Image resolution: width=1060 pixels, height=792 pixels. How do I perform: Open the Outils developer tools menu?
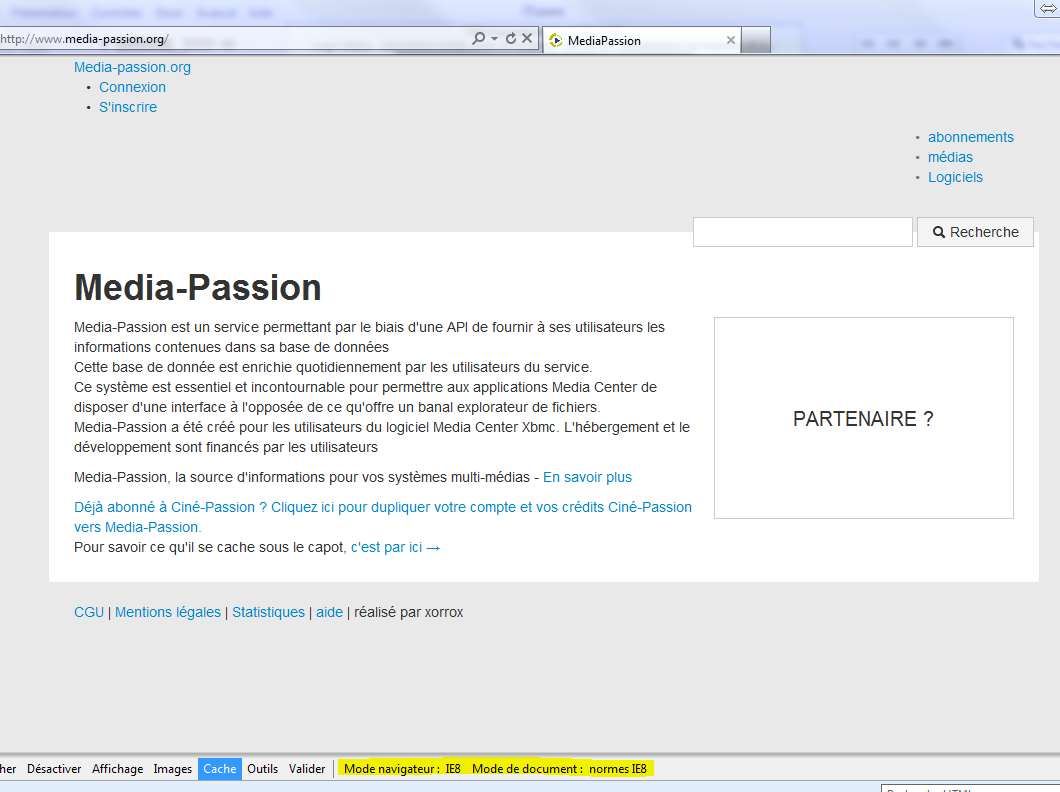262,769
